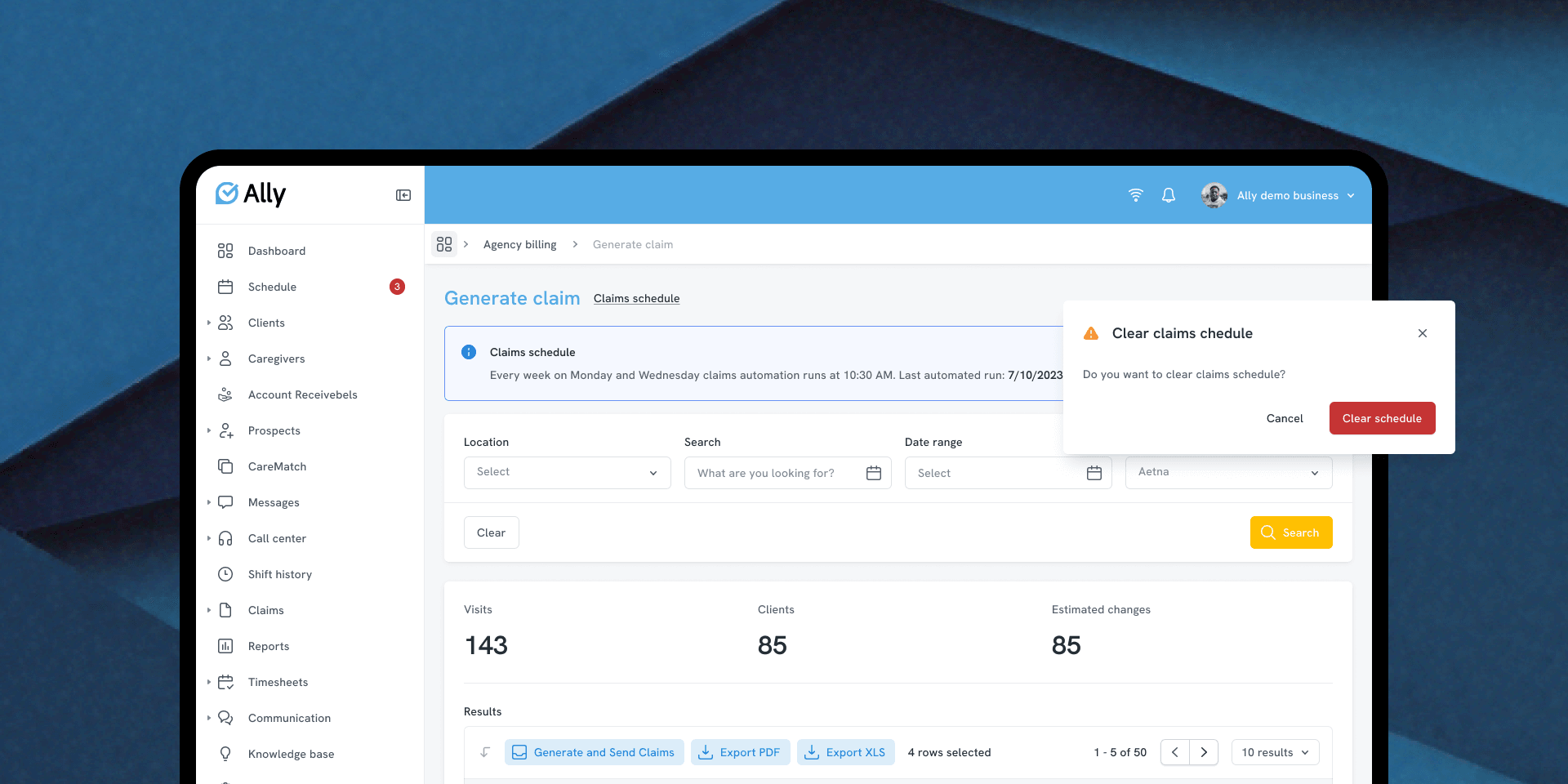Go to previous results page
1568x784 pixels.
click(x=1175, y=752)
